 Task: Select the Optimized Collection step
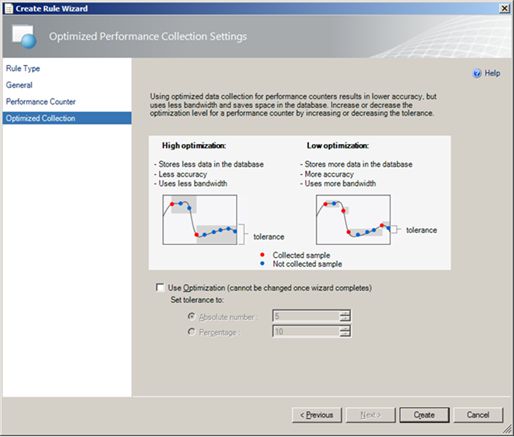click(67, 118)
